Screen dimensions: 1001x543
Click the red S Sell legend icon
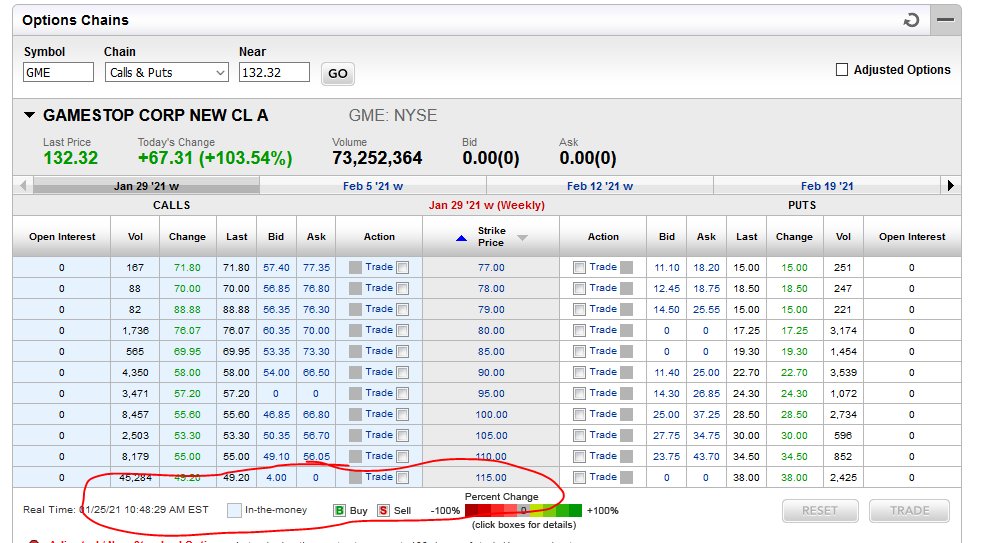click(383, 510)
